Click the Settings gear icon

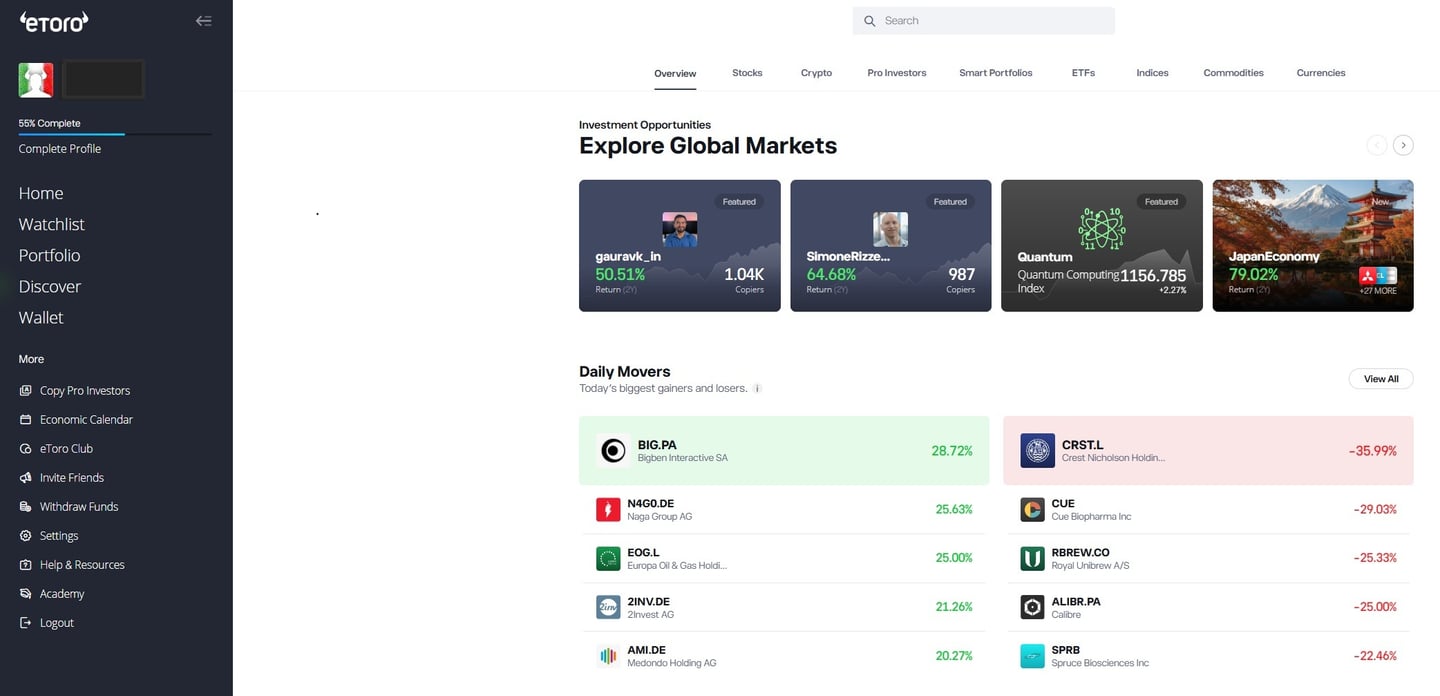click(x=26, y=536)
